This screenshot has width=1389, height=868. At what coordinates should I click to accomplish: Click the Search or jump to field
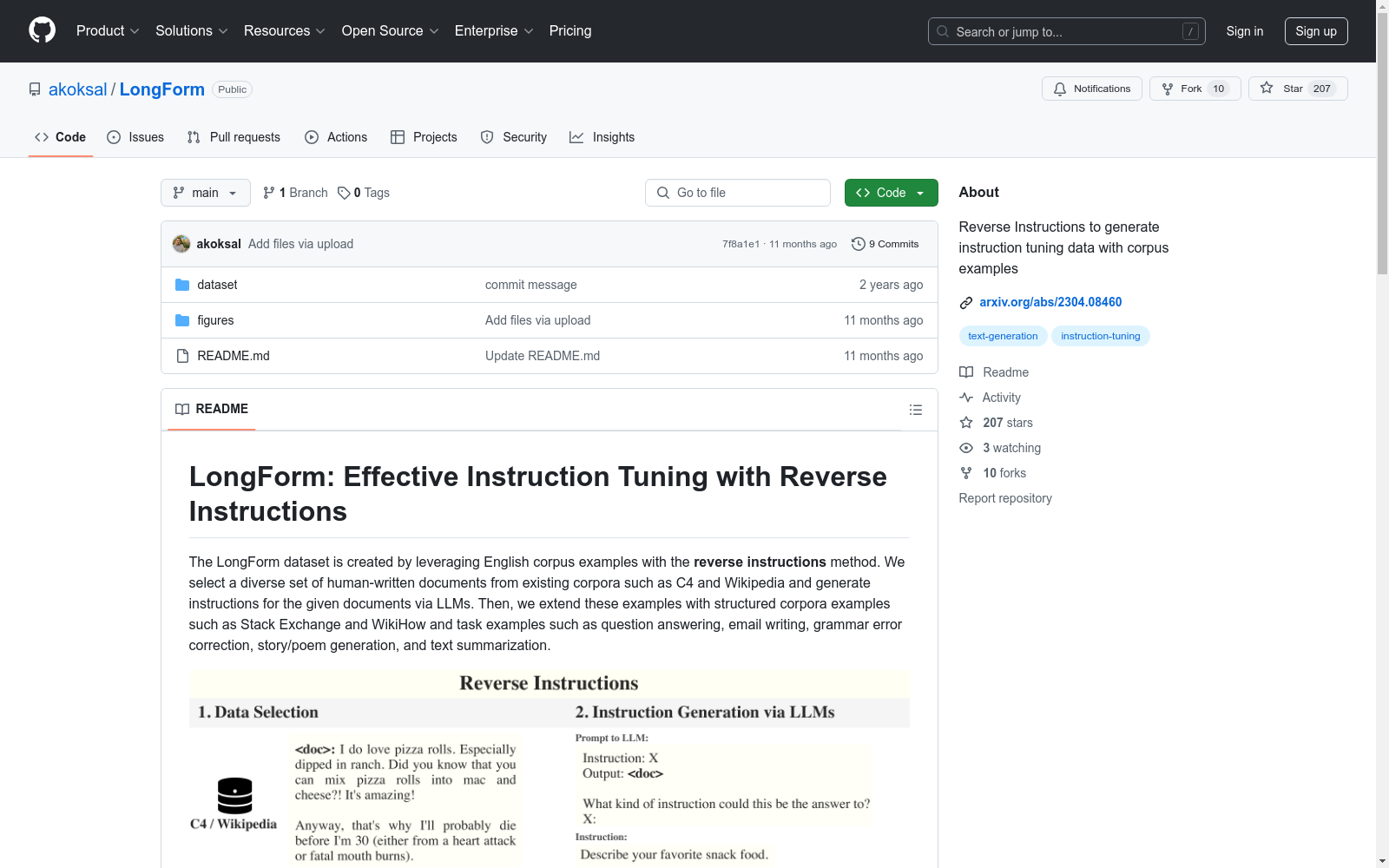click(1067, 31)
